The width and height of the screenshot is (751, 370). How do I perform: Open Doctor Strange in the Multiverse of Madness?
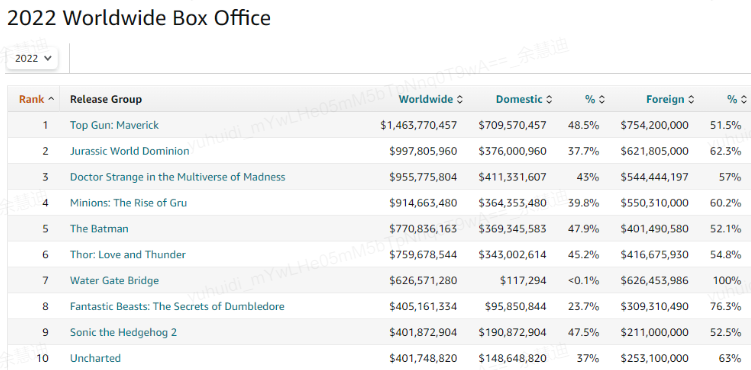(x=178, y=177)
